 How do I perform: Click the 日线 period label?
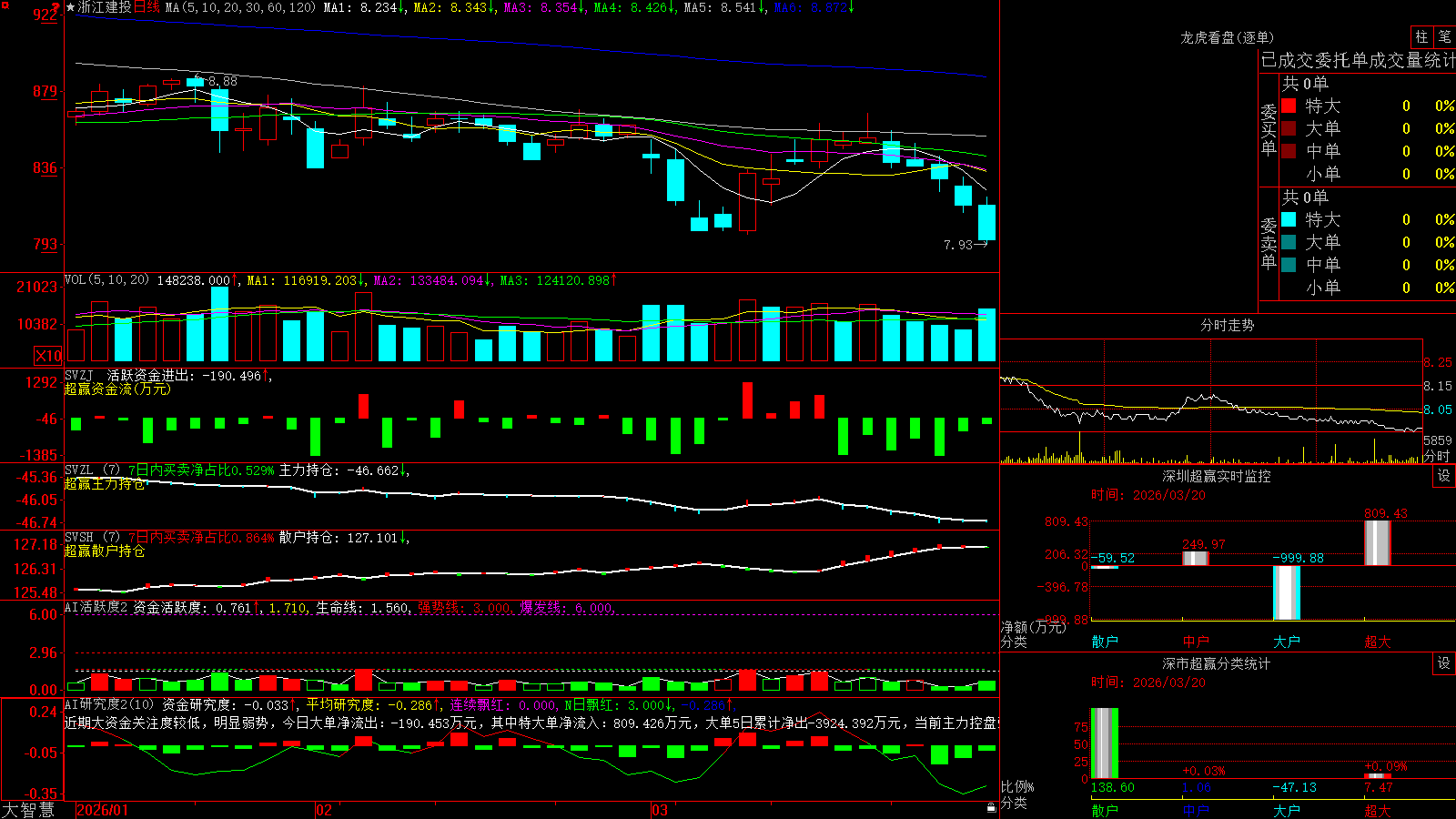point(147,7)
